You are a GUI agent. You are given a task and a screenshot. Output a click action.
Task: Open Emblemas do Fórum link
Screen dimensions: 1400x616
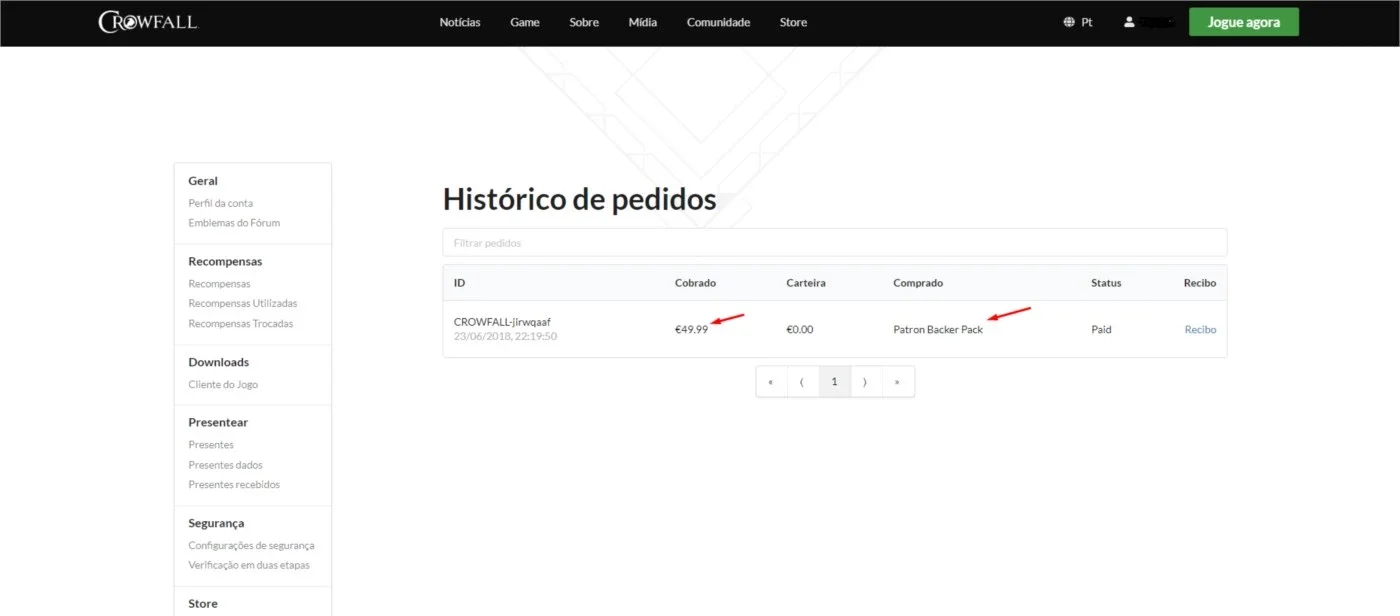pos(234,223)
